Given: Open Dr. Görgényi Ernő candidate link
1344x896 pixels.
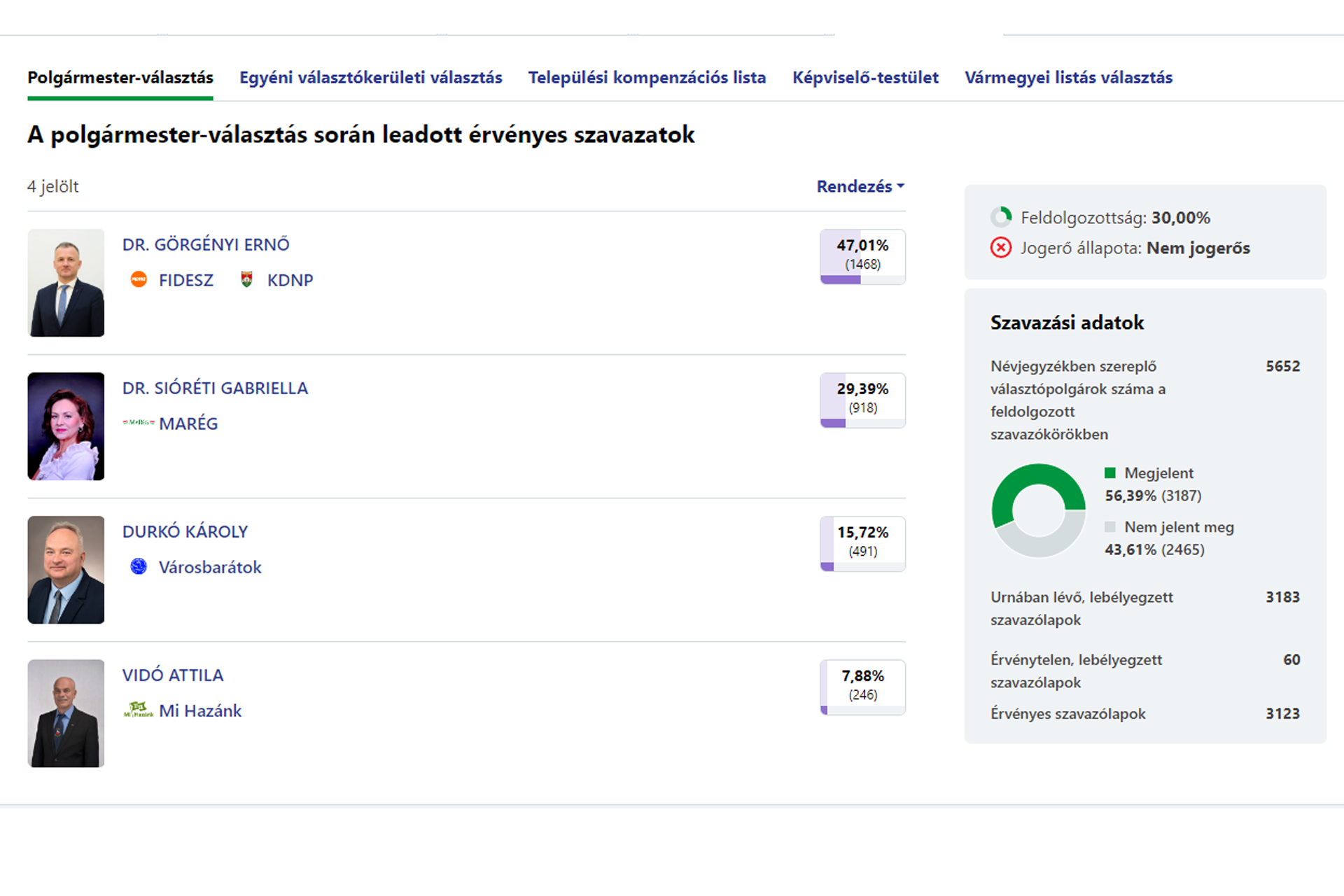Looking at the screenshot, I should point(206,244).
